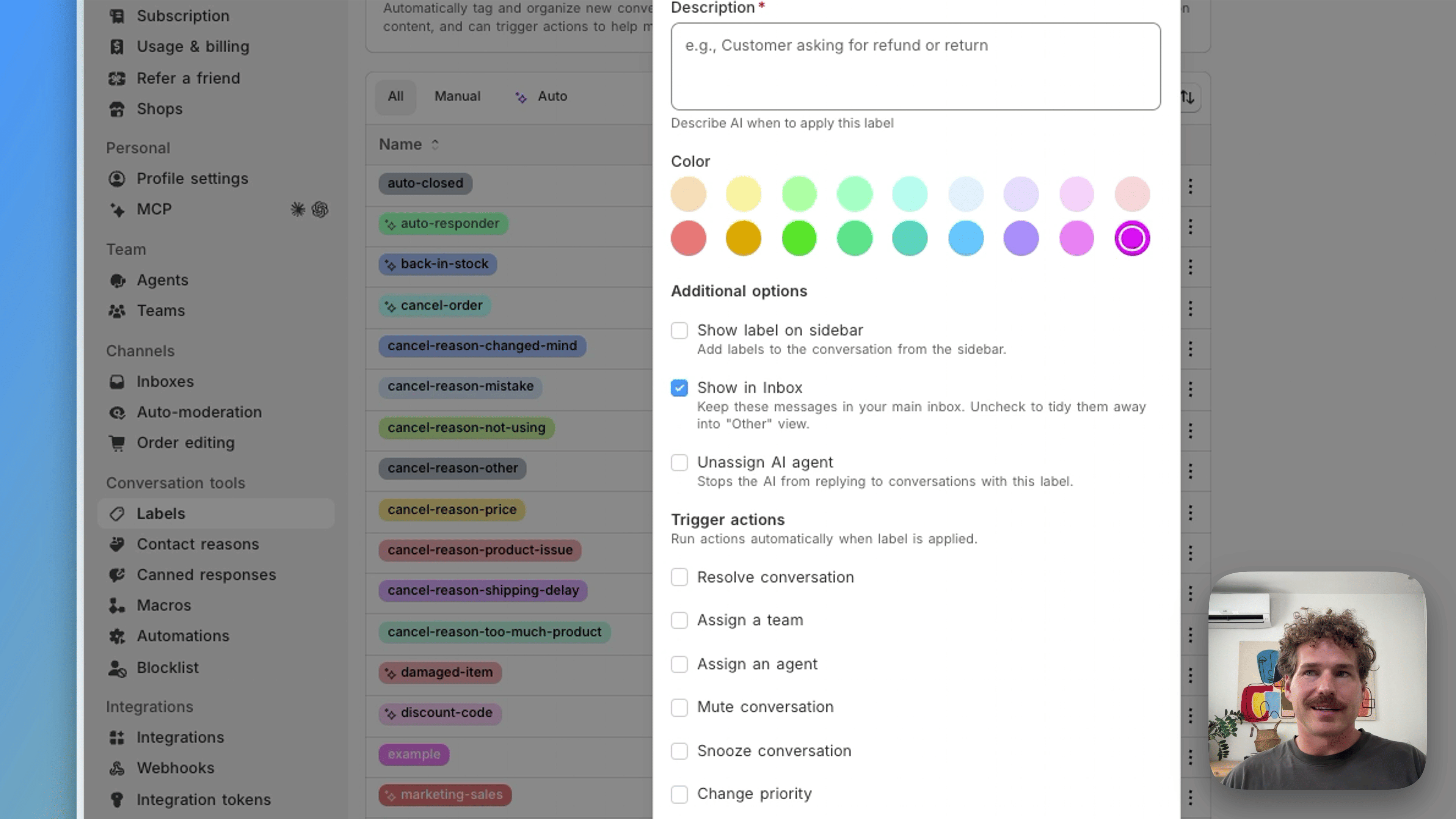Pick the bright green color swatch

(x=799, y=238)
